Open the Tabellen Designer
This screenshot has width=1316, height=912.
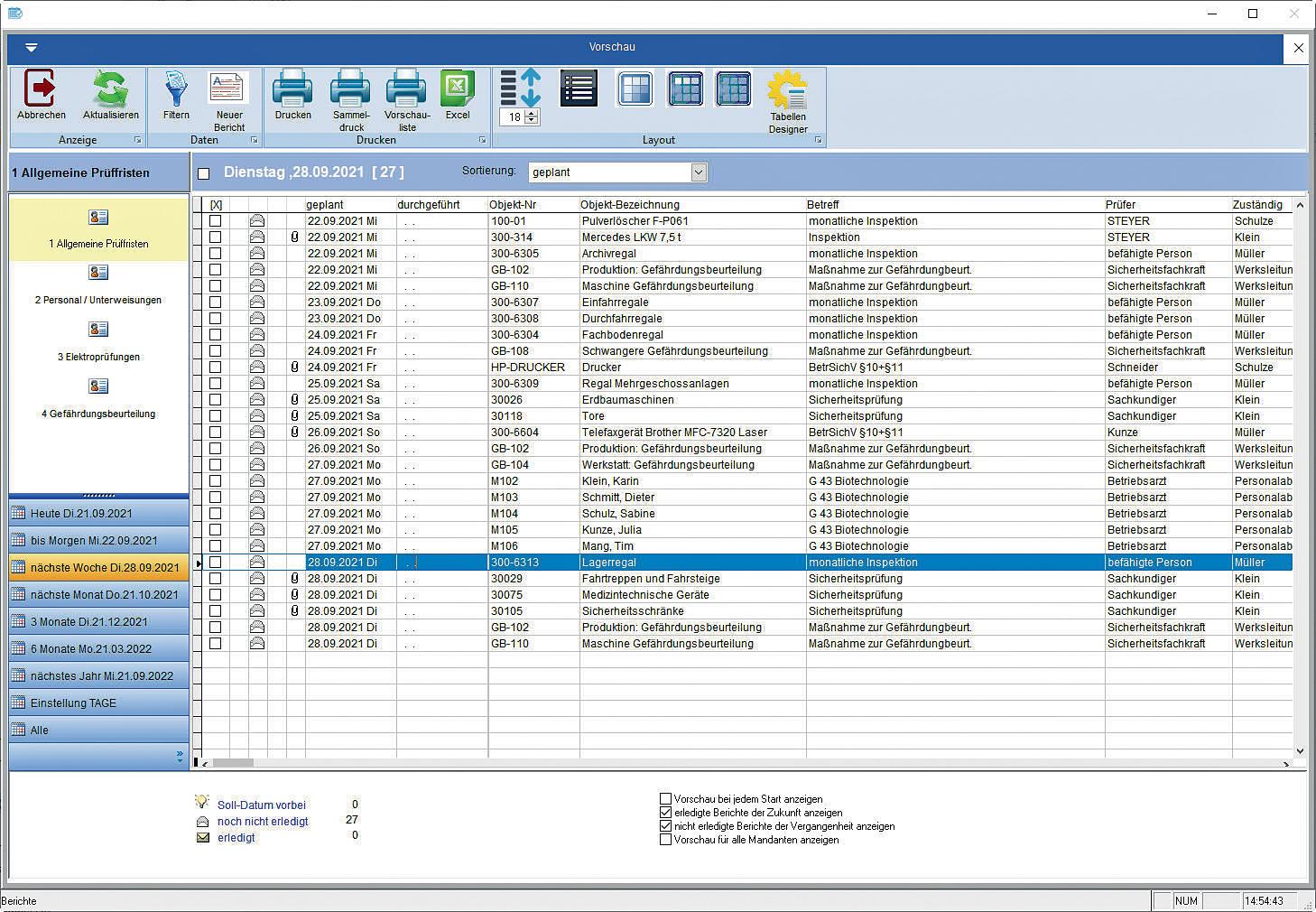pyautogui.click(x=787, y=92)
